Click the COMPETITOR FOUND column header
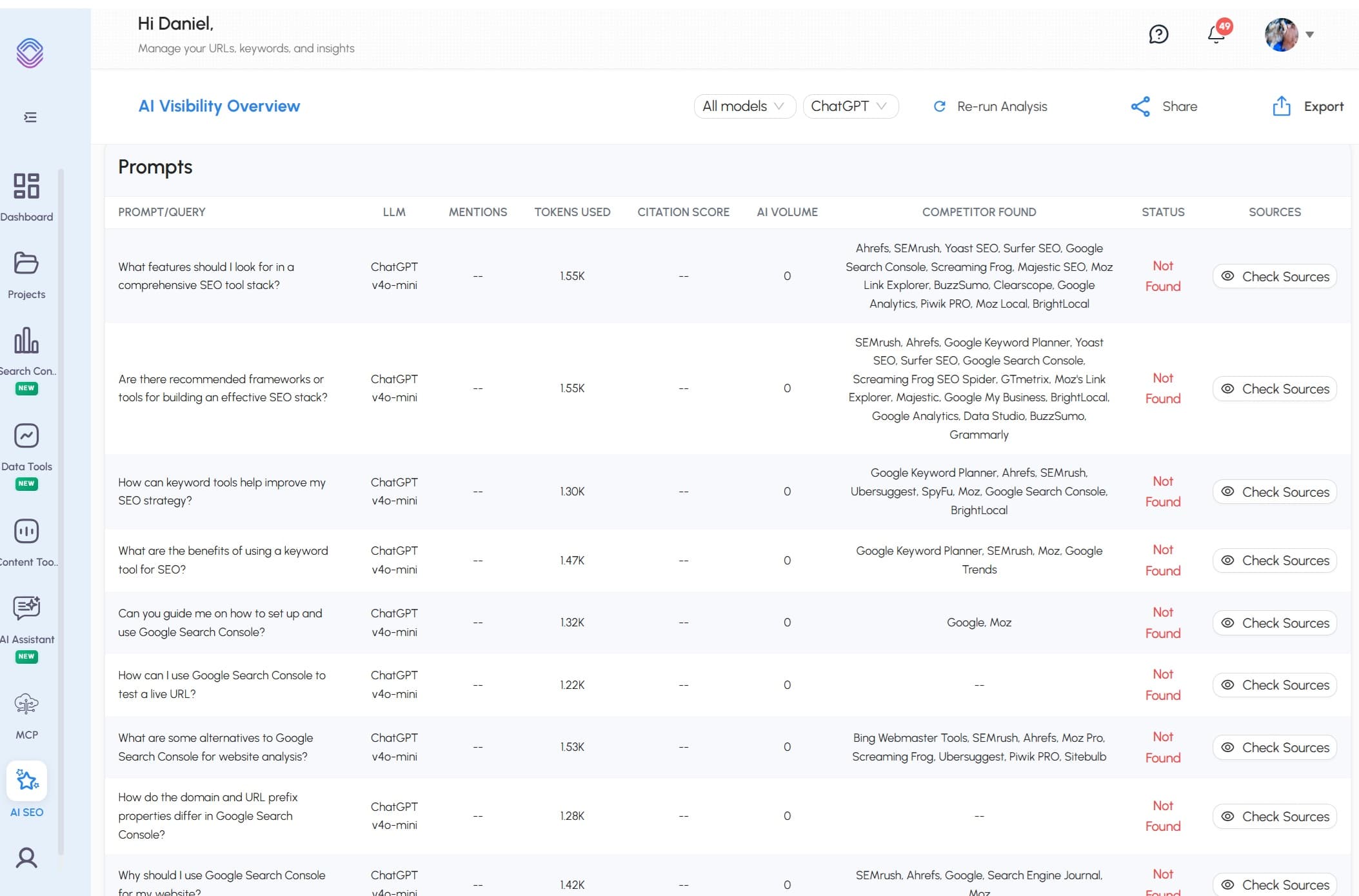The width and height of the screenshot is (1359, 896). (979, 212)
